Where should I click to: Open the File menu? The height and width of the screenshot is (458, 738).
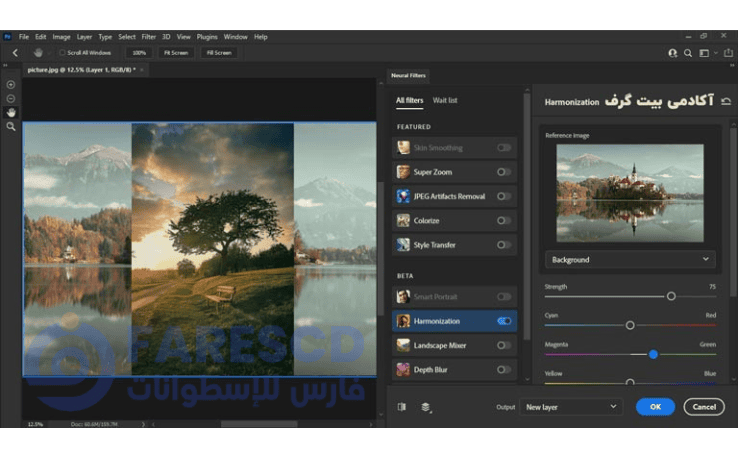click(x=24, y=37)
